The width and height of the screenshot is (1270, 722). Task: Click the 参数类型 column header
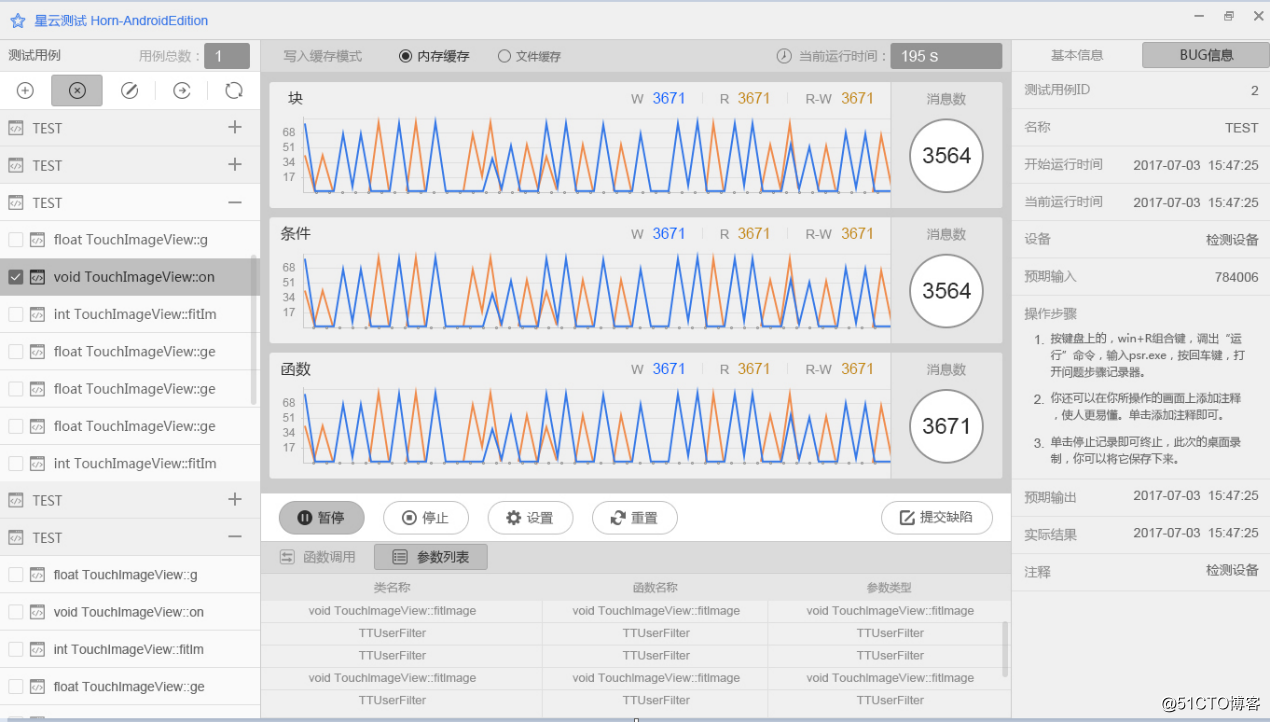[x=890, y=587]
